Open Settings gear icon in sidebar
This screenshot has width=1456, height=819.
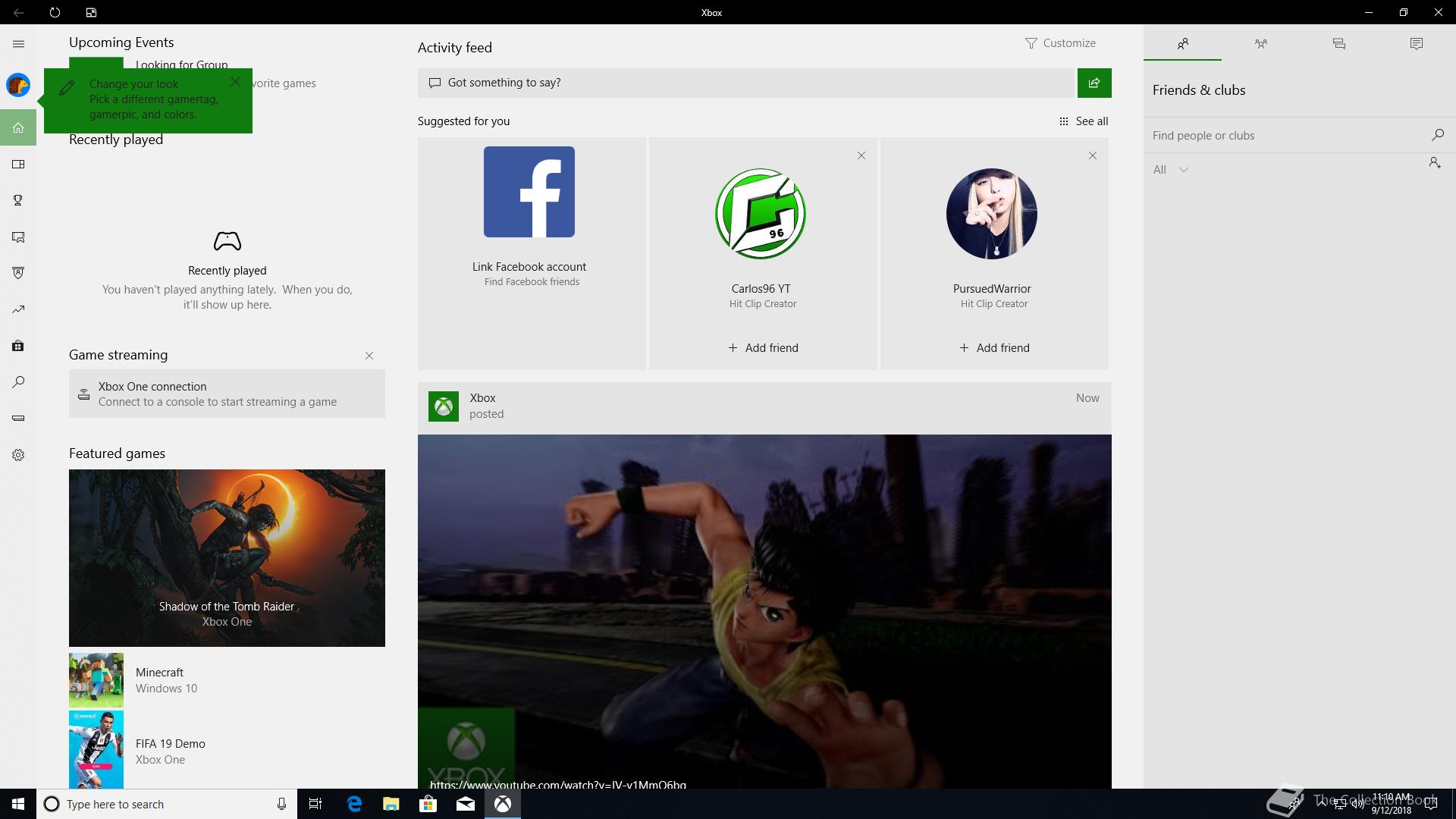coord(18,455)
